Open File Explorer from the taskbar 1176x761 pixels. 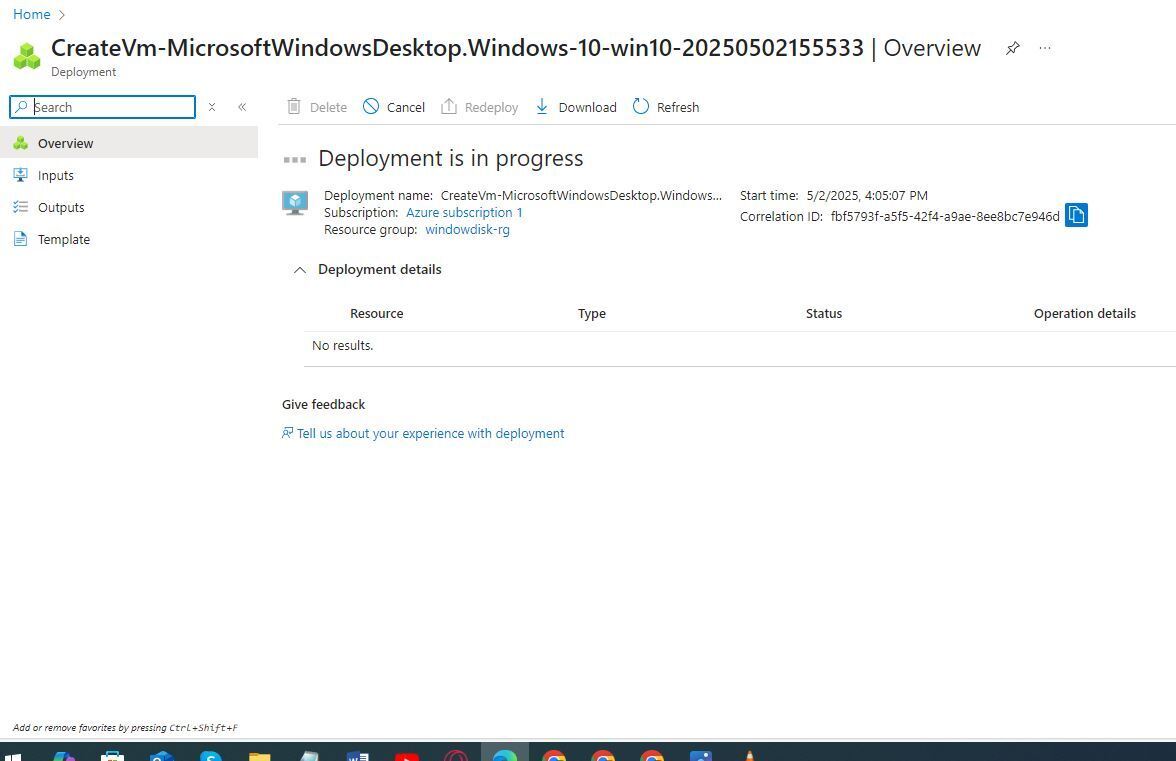click(x=260, y=756)
